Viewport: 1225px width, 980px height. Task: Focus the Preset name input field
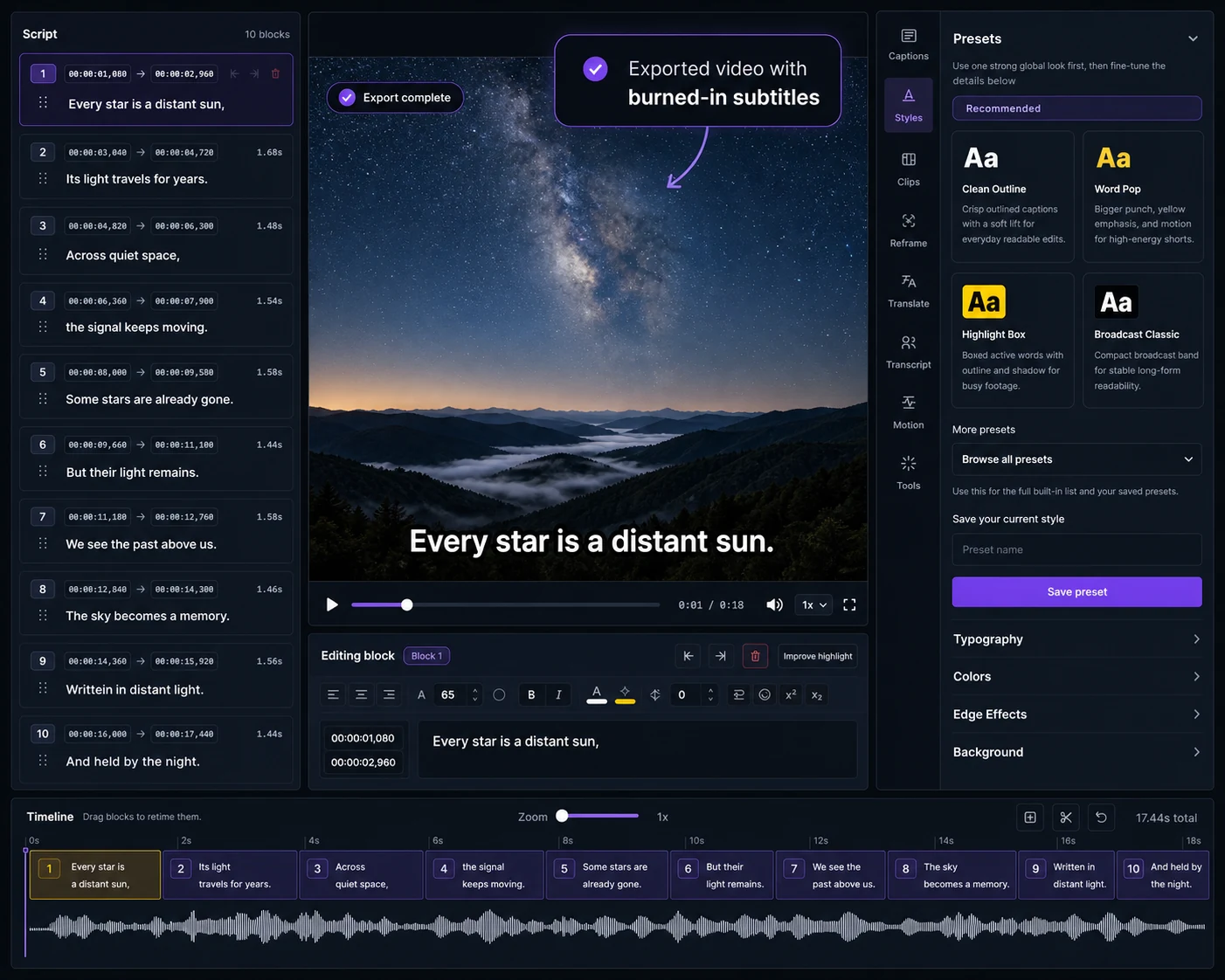1076,549
